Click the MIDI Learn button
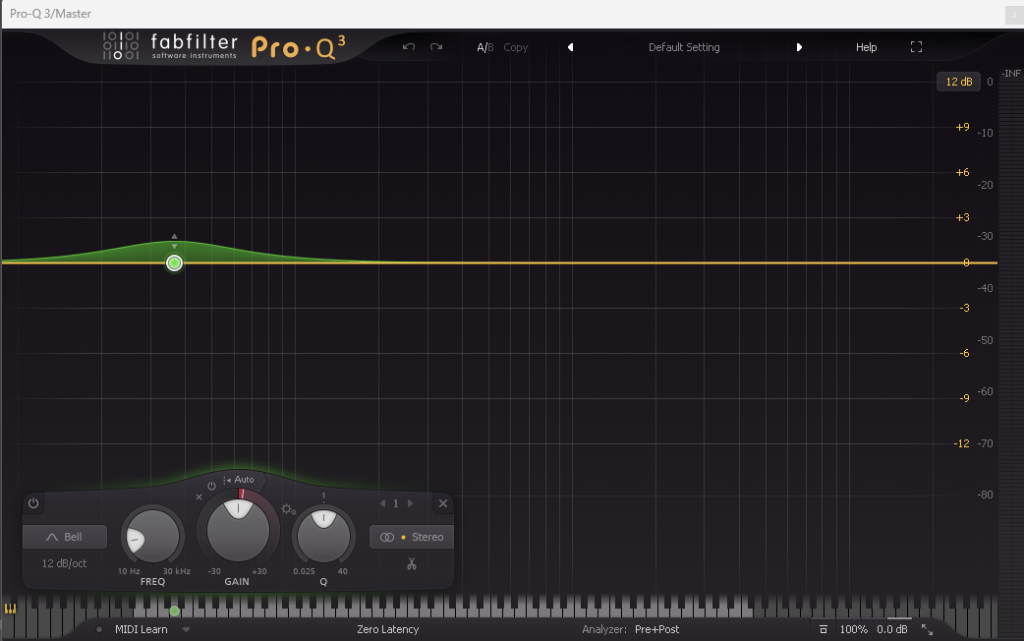This screenshot has width=1024, height=641. coord(141,629)
